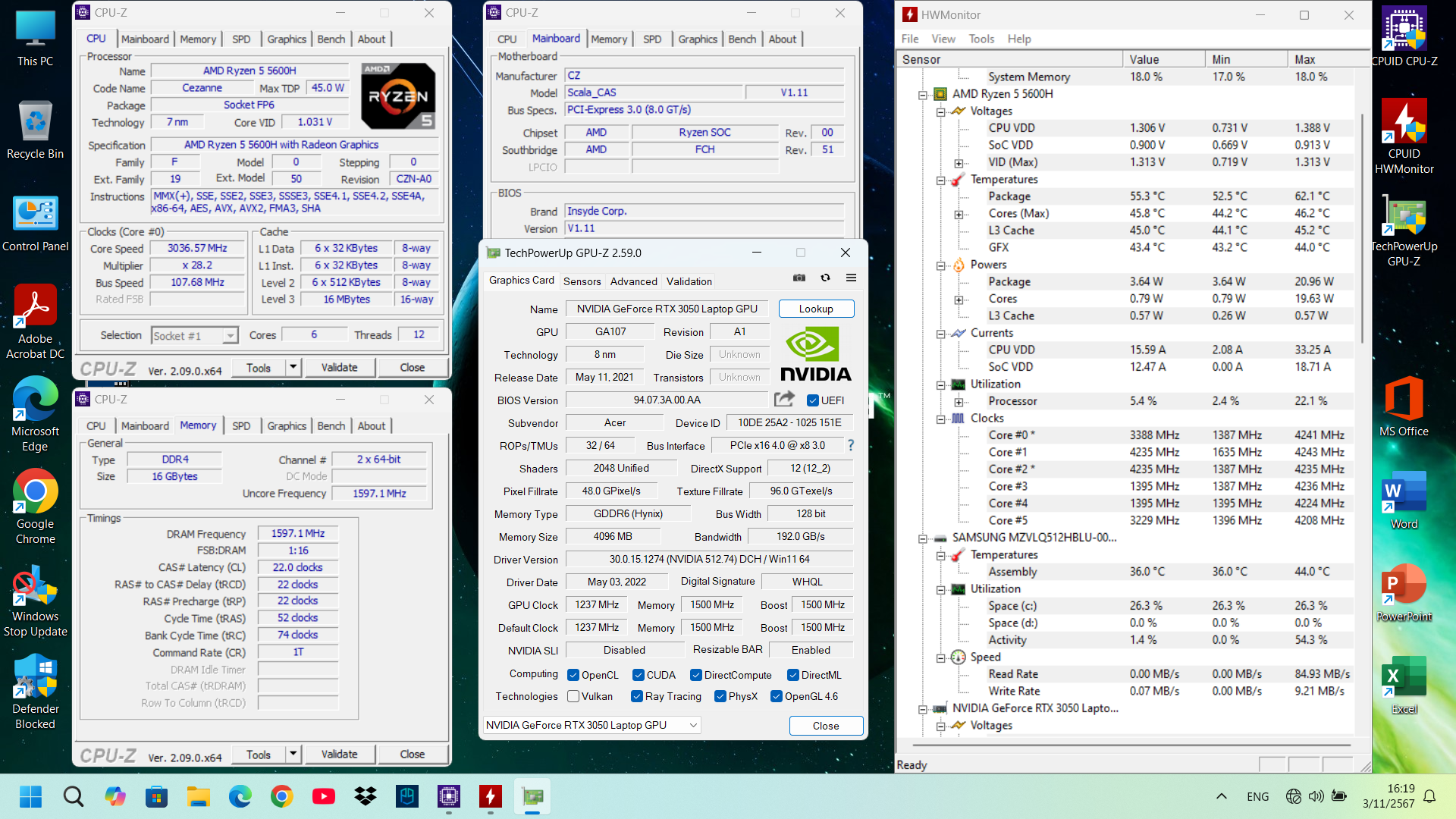Viewport: 1456px width, 819px height.
Task: Click the GPU Name field in GPU-Z
Action: [x=667, y=309]
